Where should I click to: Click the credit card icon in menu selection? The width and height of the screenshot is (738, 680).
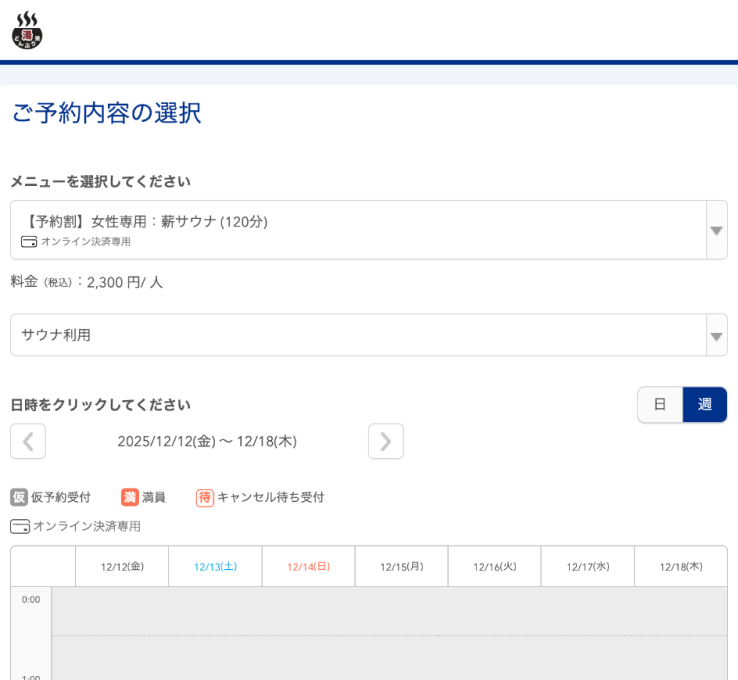pyautogui.click(x=29, y=242)
